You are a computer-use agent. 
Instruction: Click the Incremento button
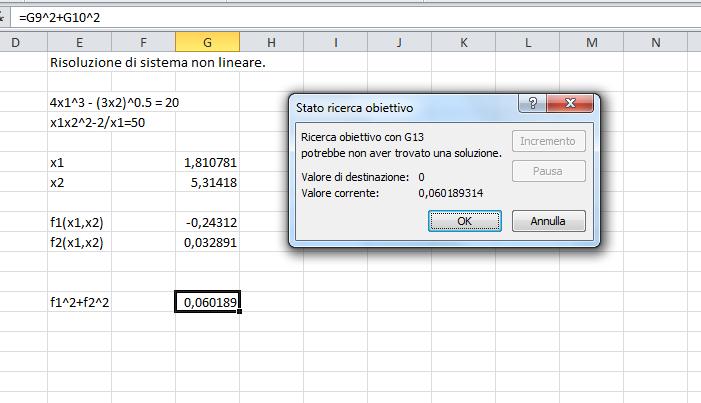548,141
